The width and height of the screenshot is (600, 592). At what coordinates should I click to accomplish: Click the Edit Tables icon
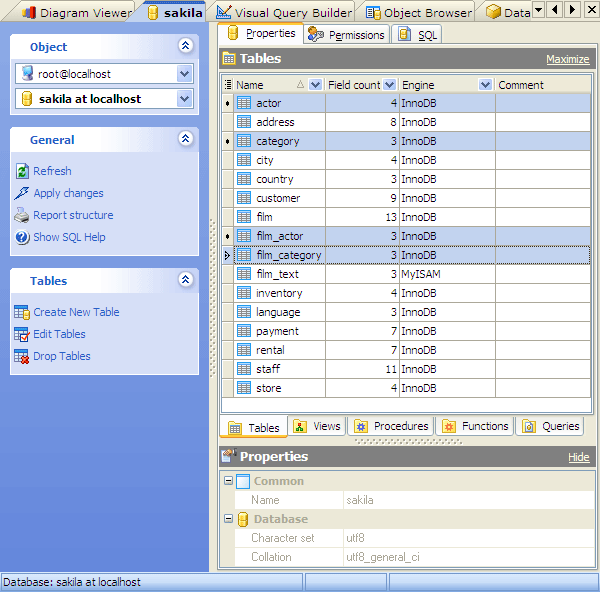coord(22,334)
